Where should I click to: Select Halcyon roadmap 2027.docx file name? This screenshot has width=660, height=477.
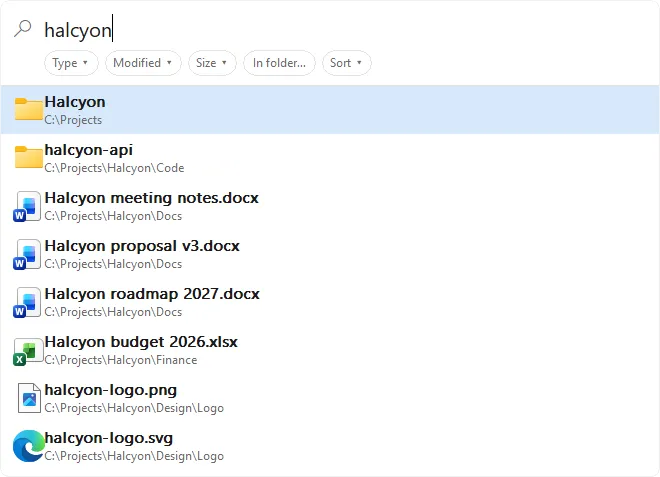(x=152, y=294)
